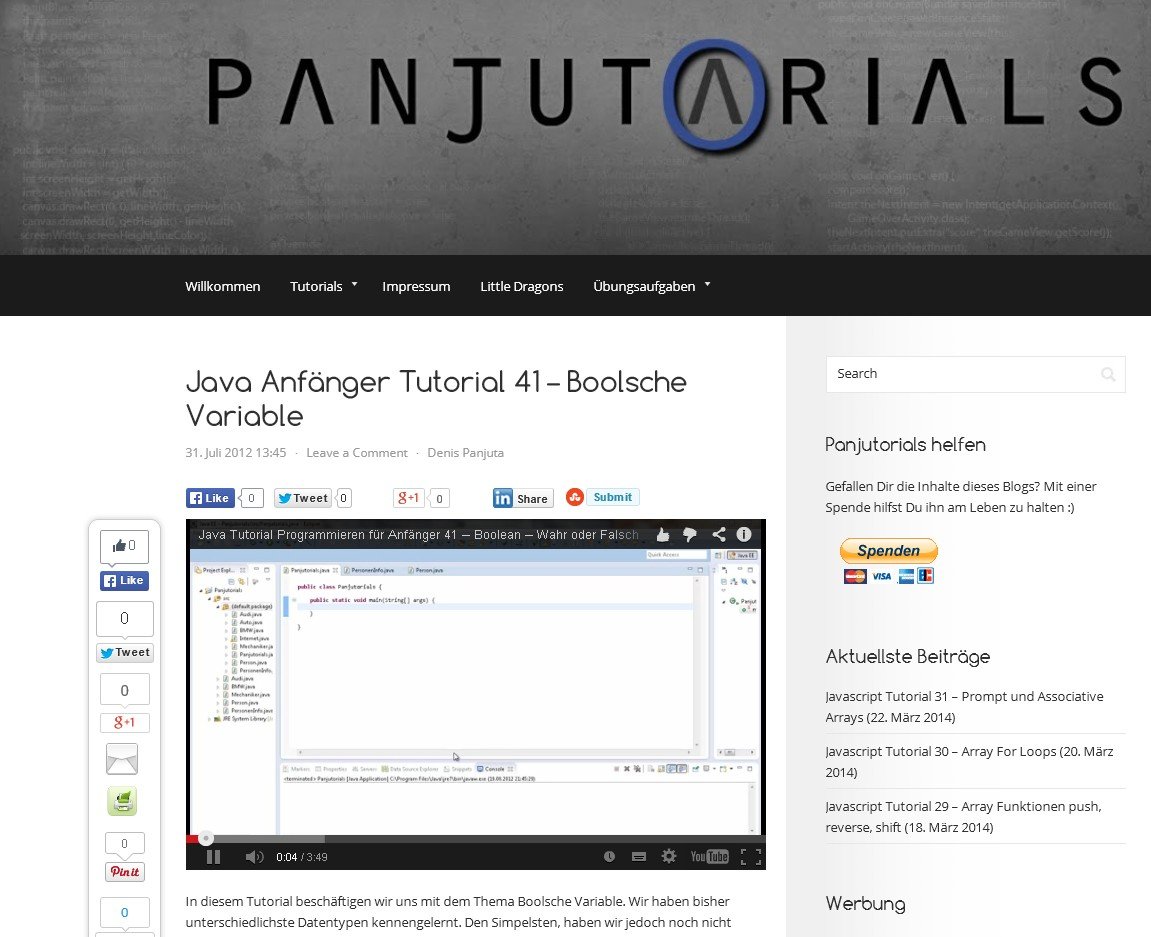
Task: Toggle the thumbs up like on the video
Action: (x=662, y=535)
